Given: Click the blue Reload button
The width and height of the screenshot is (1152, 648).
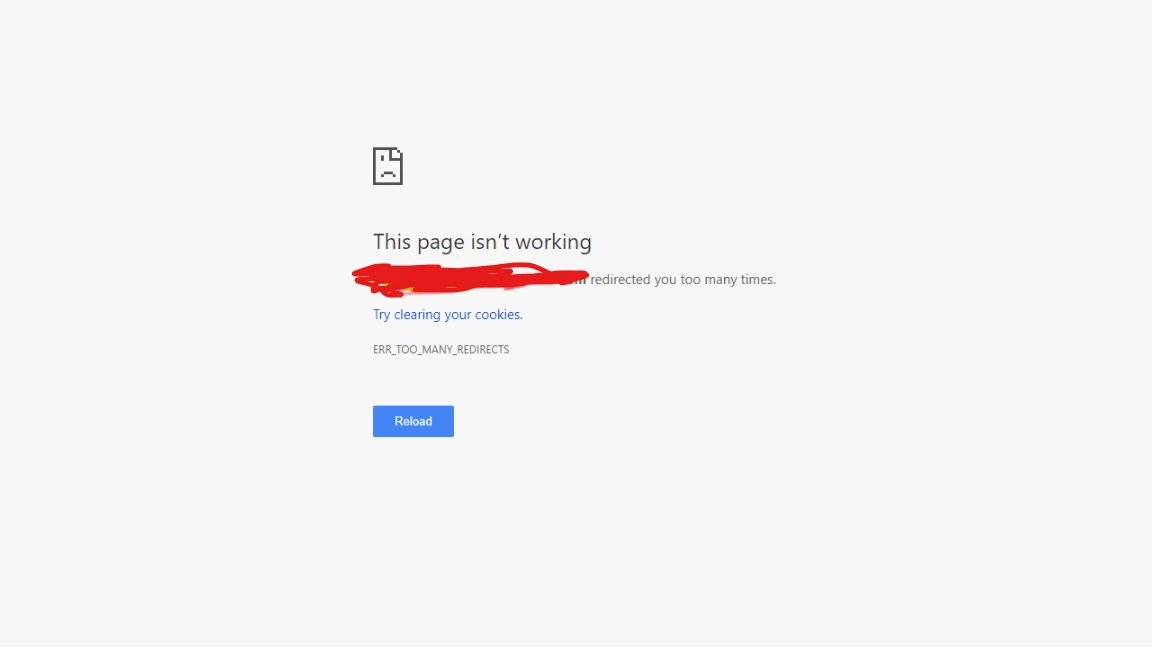Looking at the screenshot, I should [413, 421].
